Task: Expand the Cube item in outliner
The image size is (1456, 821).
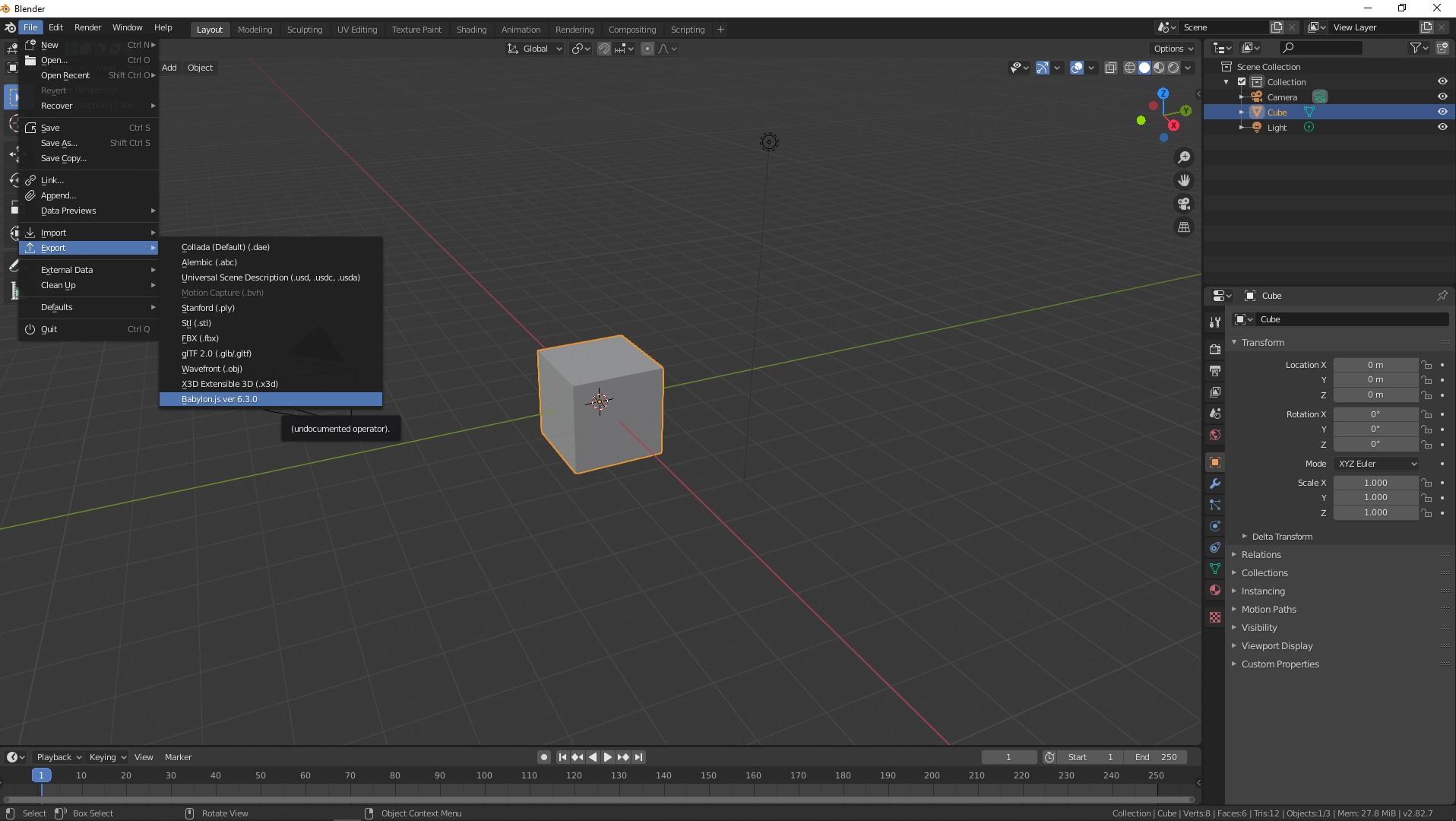Action: (x=1242, y=112)
